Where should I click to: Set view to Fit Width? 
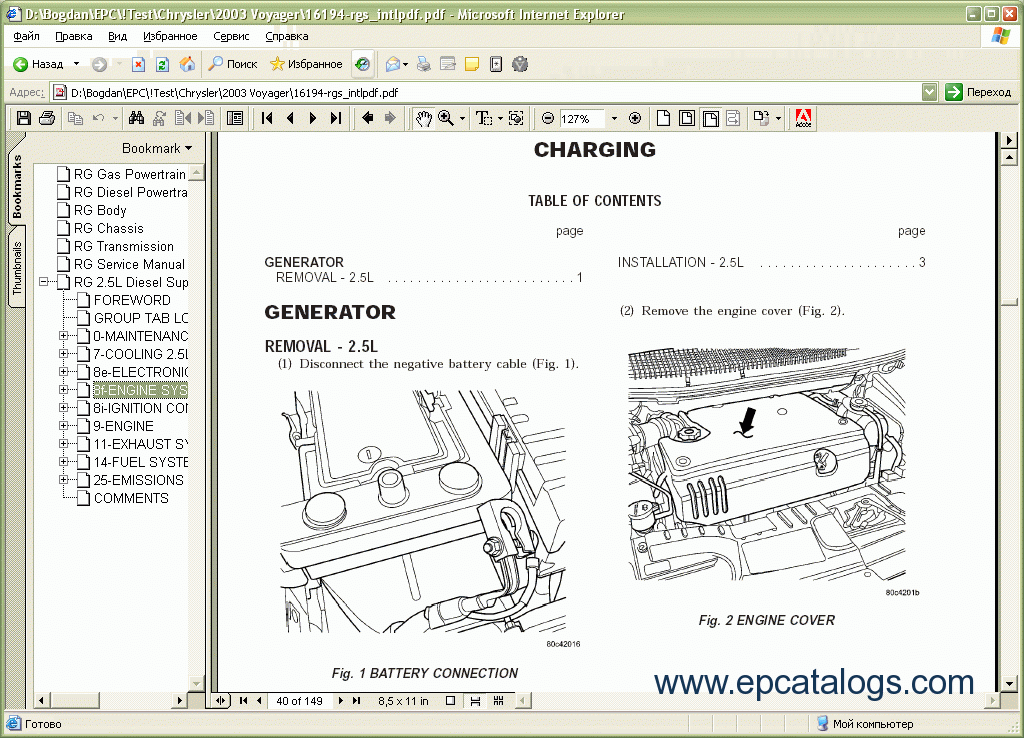point(711,118)
